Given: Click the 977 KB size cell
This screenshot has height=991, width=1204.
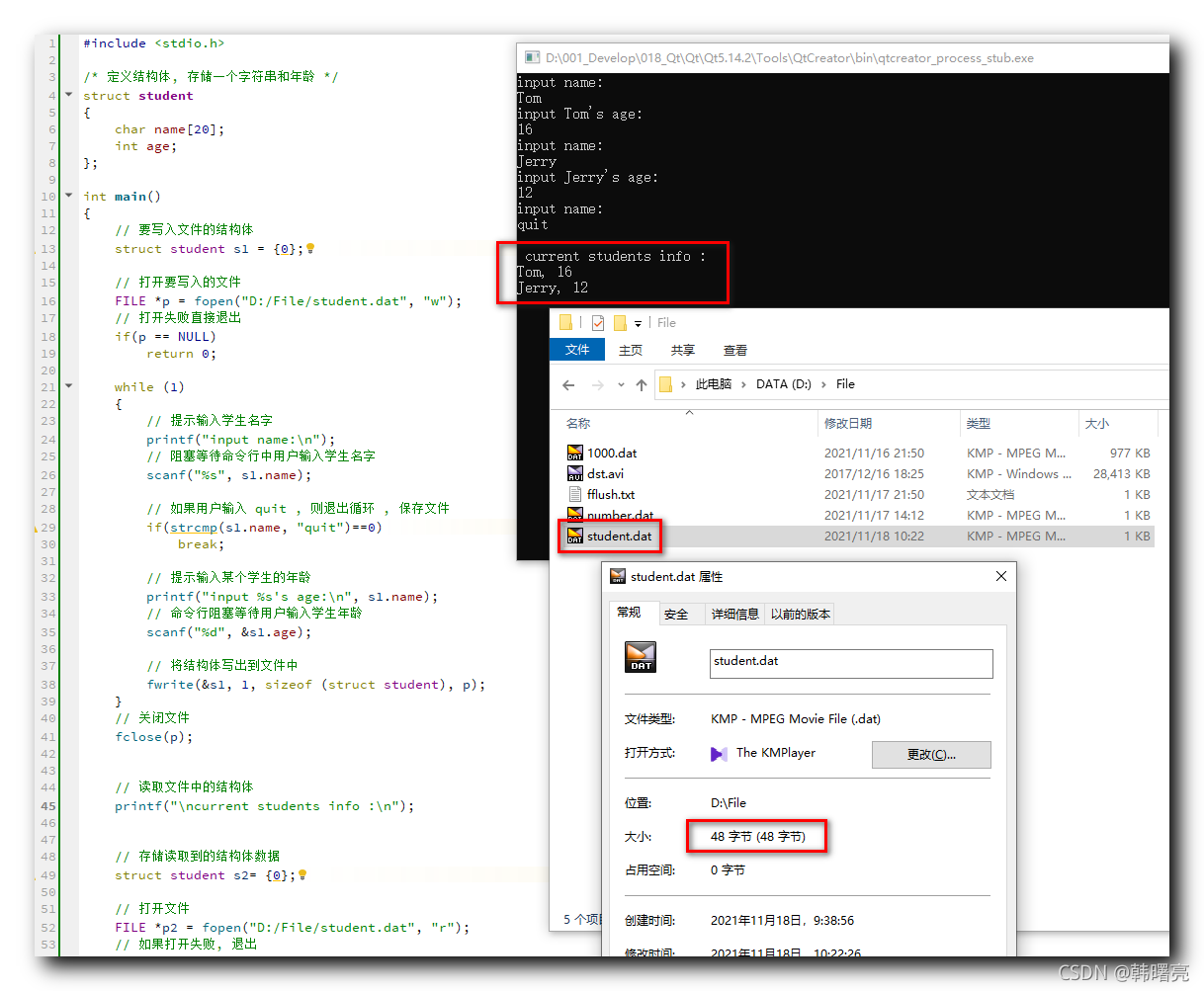Looking at the screenshot, I should [1130, 453].
